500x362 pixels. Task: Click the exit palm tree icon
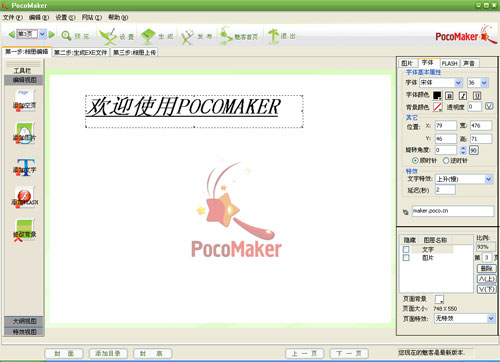pyautogui.click(x=273, y=36)
